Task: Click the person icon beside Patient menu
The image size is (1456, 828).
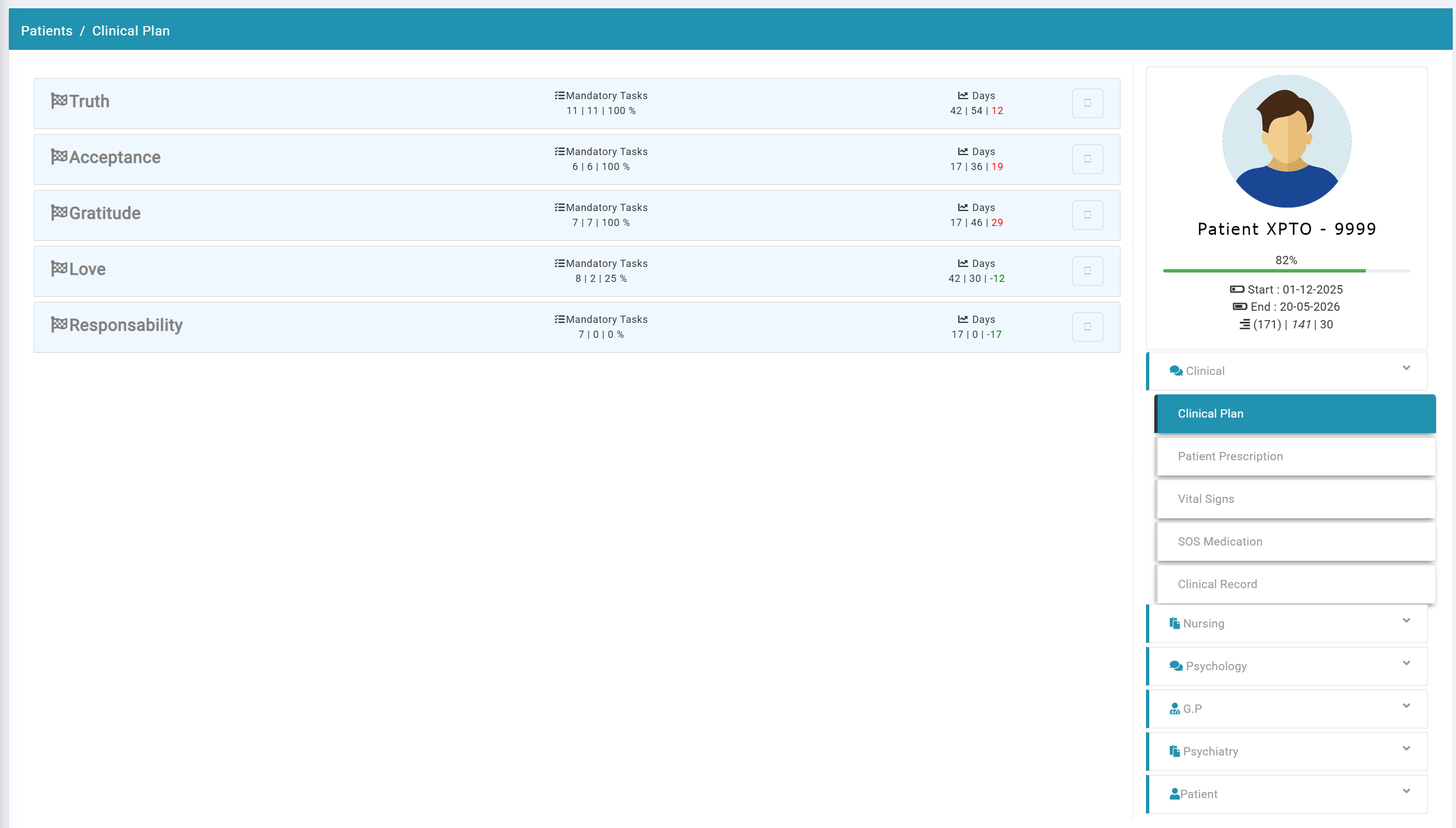Action: click(1174, 794)
